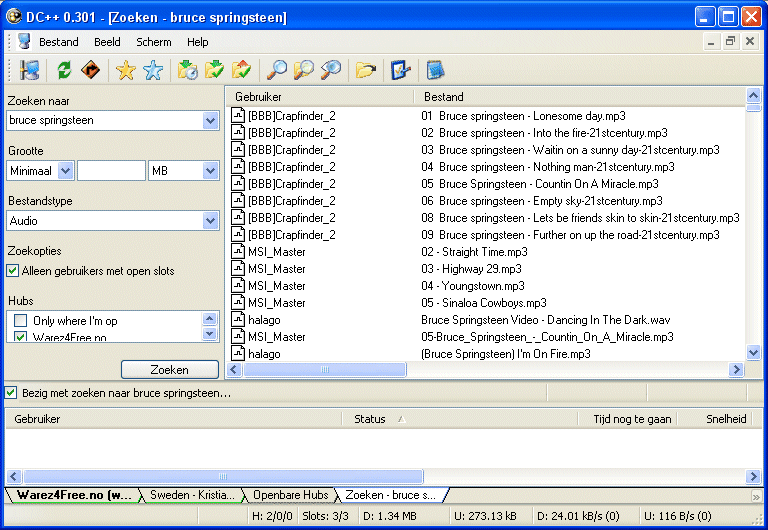
Task: Open the Minimaal size mode dropdown
Action: (x=66, y=170)
